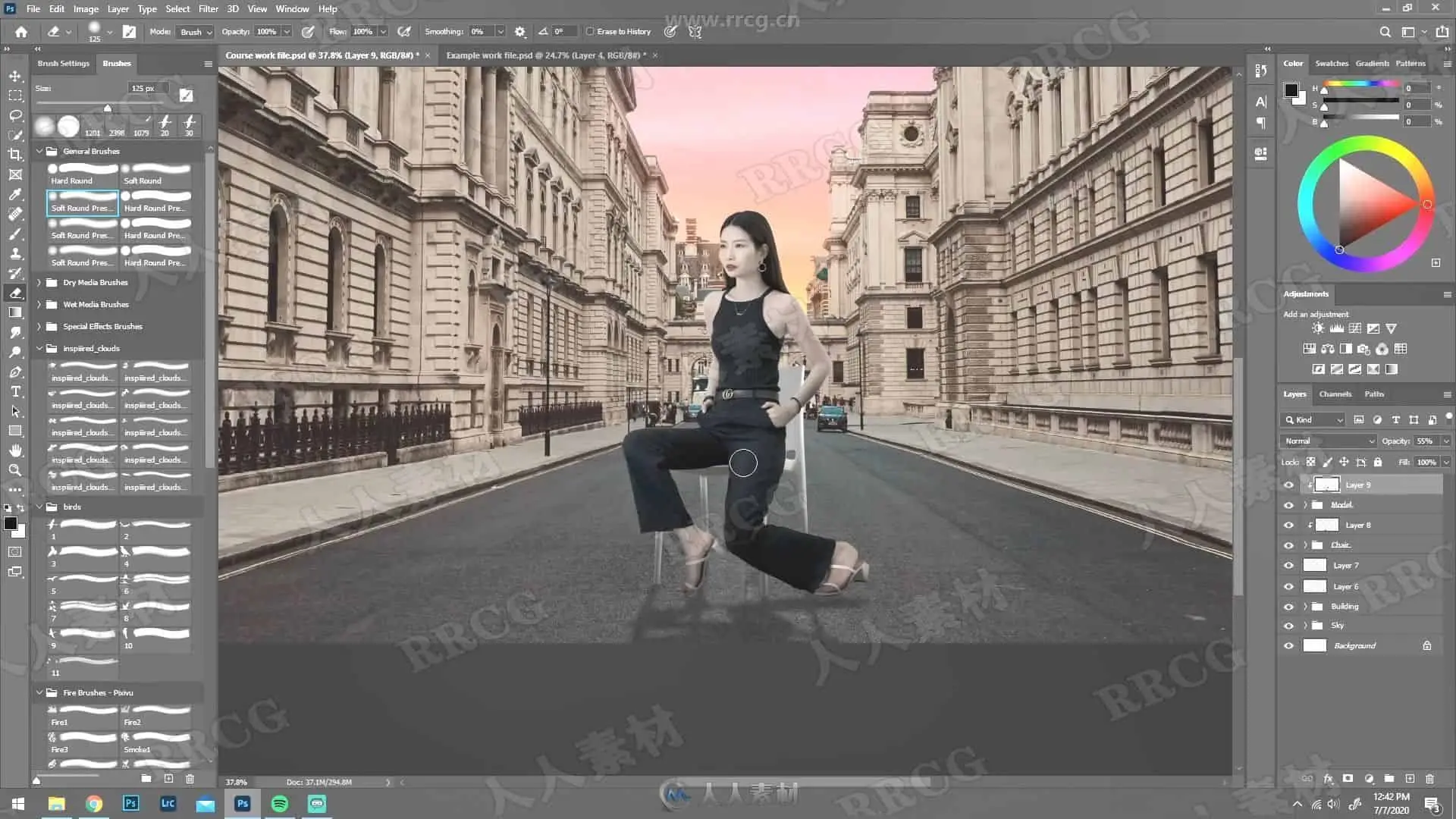Select the Lasso tool
The image size is (1456, 819).
click(x=15, y=115)
